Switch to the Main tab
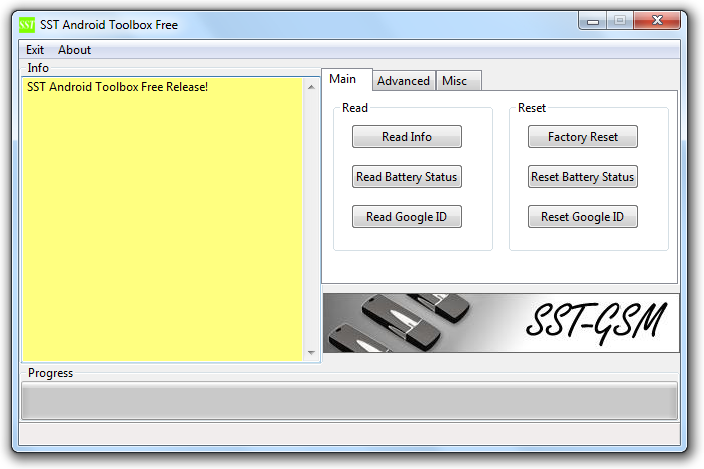This screenshot has height=469, width=704. click(346, 79)
